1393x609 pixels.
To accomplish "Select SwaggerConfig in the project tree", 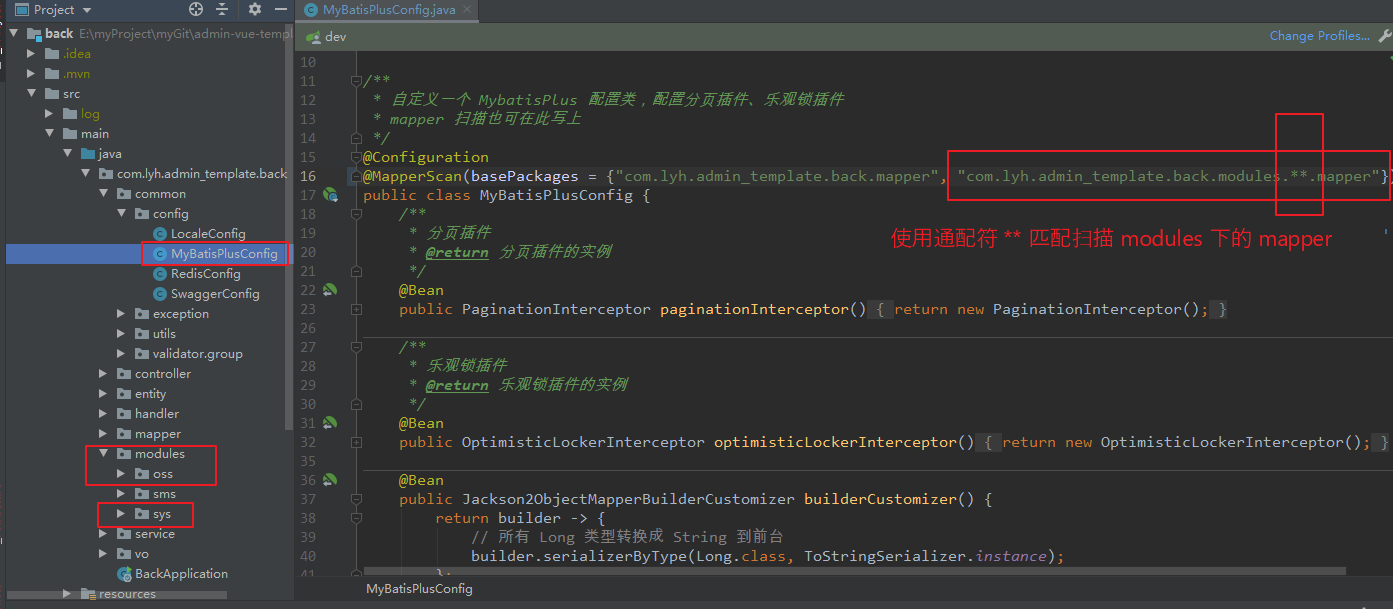I will [x=215, y=294].
